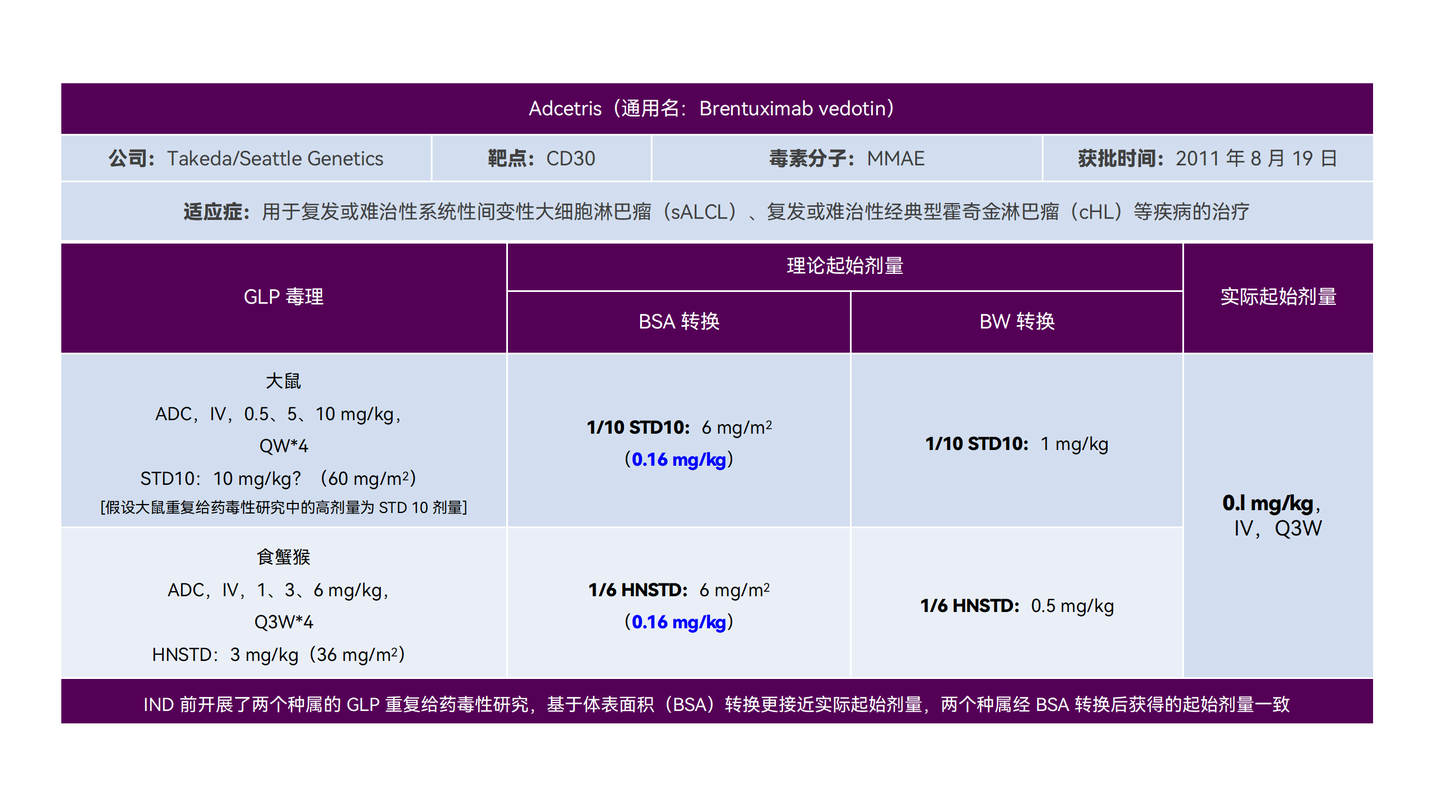Viewport: 1440px width, 810px height.
Task: Click the GLP 毒理 column header
Action: [284, 297]
